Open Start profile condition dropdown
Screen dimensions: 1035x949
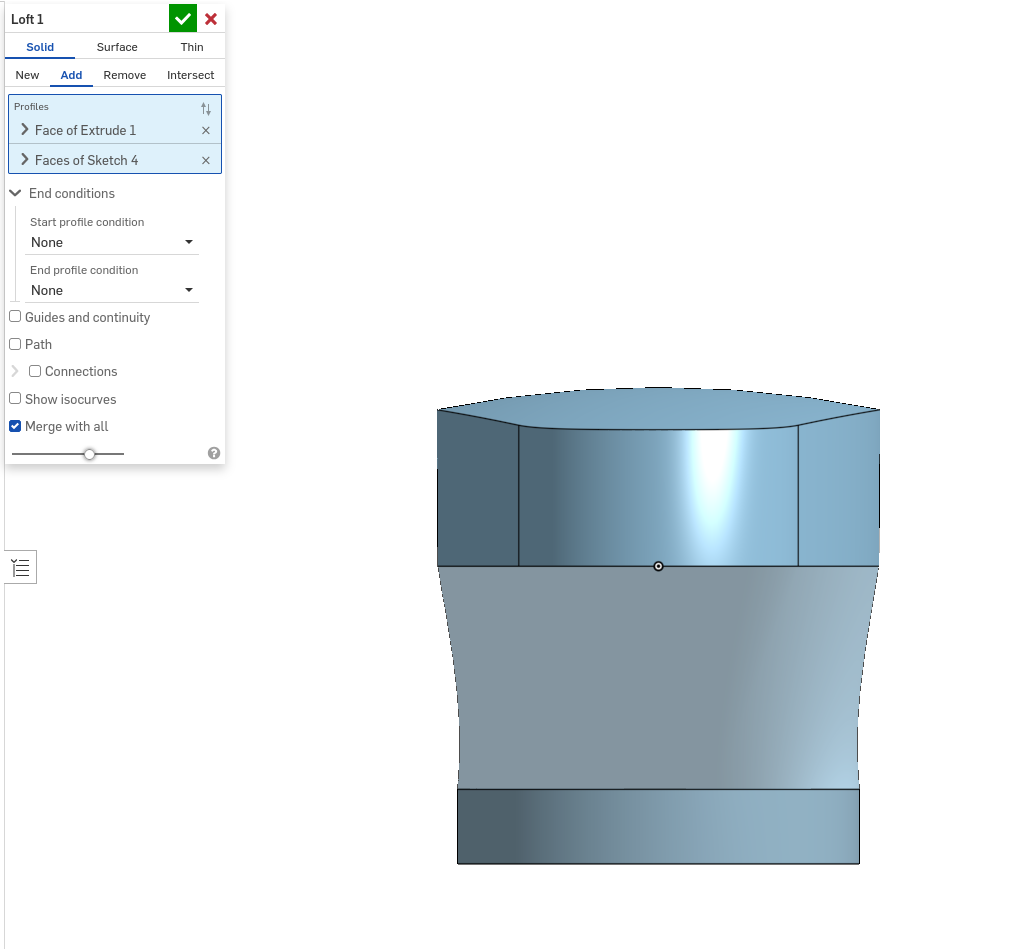tap(112, 242)
